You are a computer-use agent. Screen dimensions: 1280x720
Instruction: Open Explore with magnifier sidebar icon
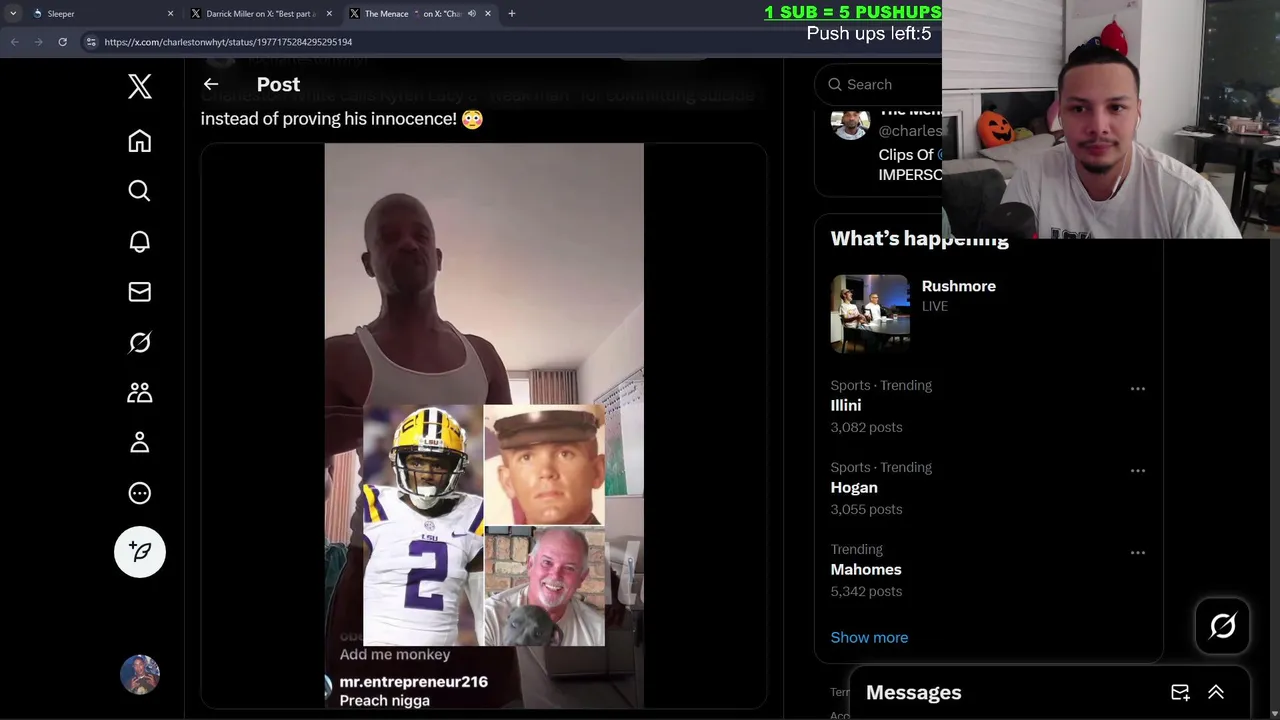tap(140, 191)
